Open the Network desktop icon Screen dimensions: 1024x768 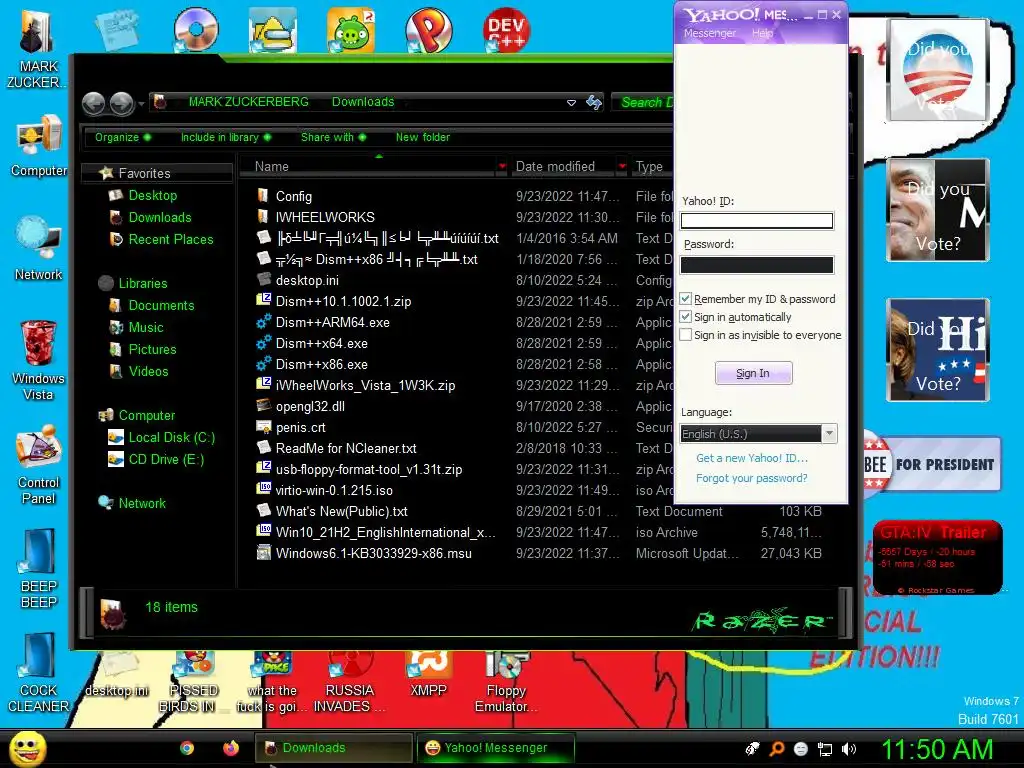tap(39, 248)
